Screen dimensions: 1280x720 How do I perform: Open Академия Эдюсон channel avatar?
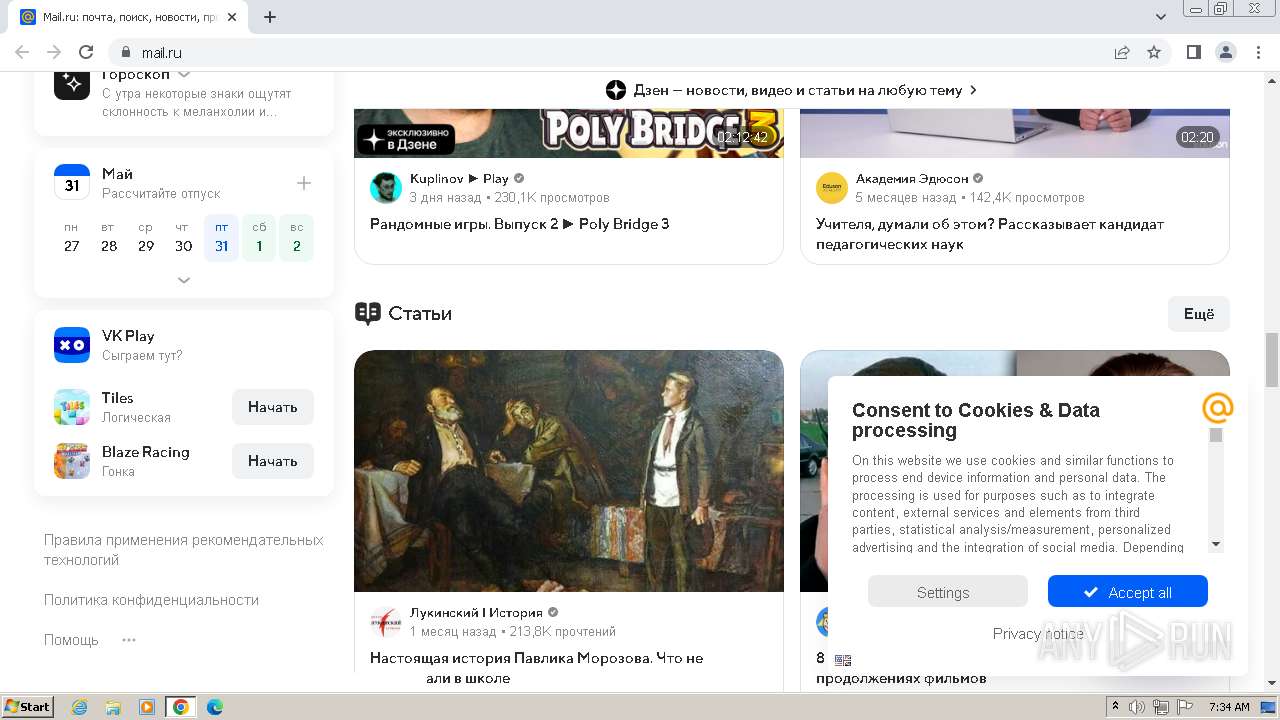point(832,187)
